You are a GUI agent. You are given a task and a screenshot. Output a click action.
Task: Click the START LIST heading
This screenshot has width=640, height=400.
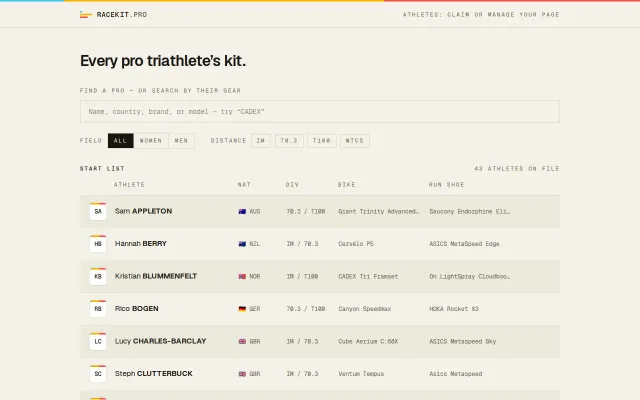102,169
